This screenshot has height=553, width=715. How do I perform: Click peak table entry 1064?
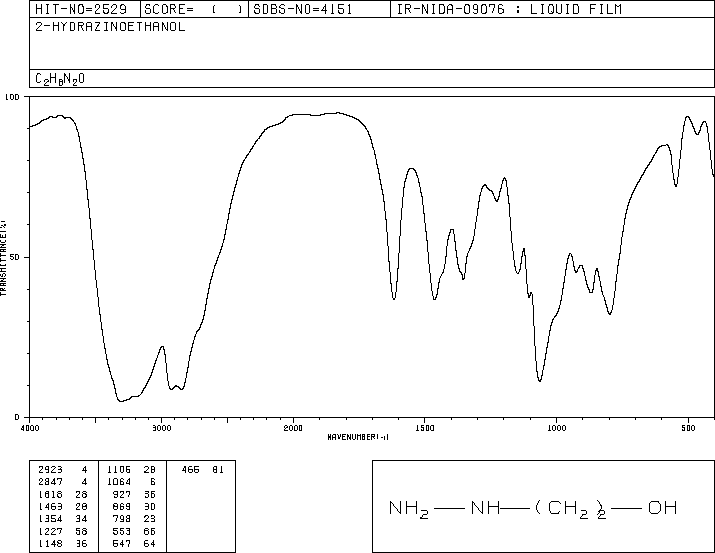pyautogui.click(x=119, y=482)
